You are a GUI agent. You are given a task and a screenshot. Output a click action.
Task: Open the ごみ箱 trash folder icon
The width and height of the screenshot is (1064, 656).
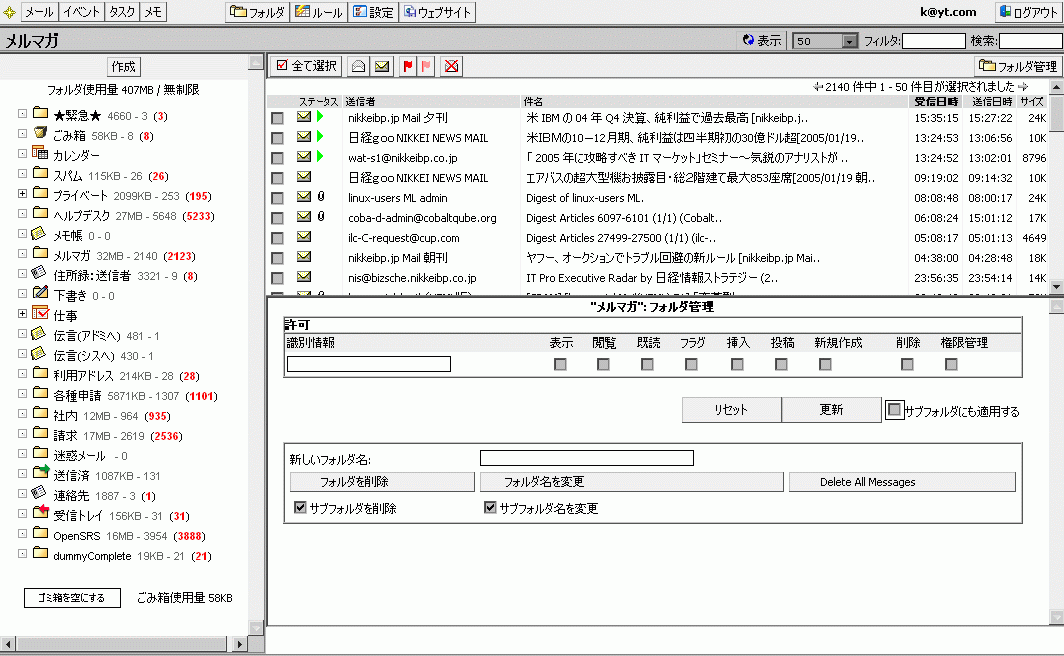point(40,134)
